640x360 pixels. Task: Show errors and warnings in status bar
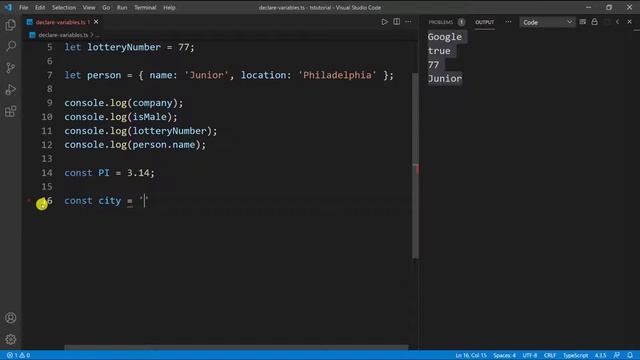(18, 355)
